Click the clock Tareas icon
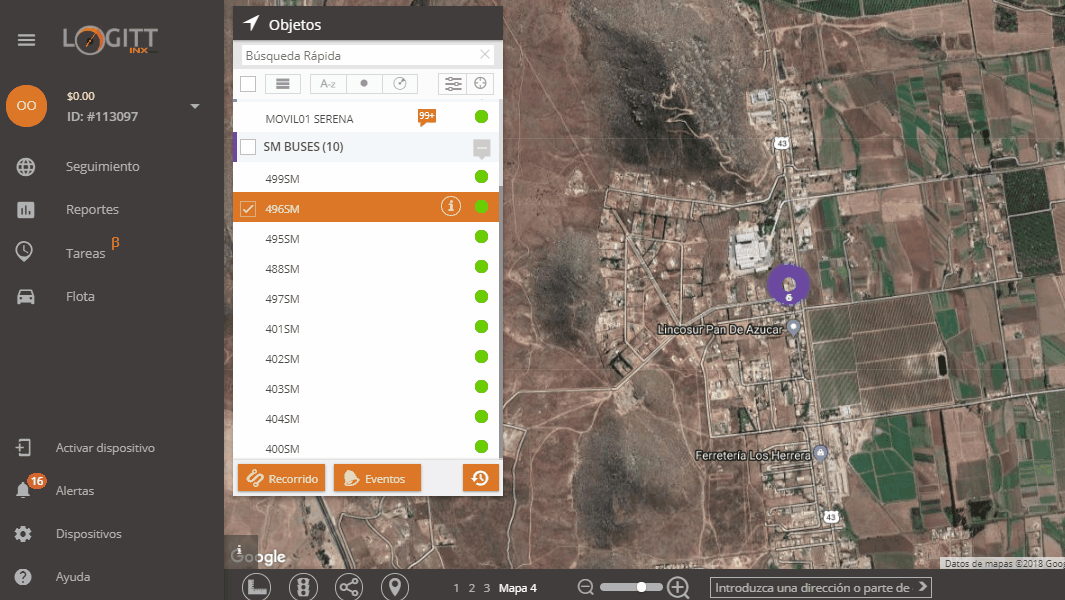 click(24, 251)
